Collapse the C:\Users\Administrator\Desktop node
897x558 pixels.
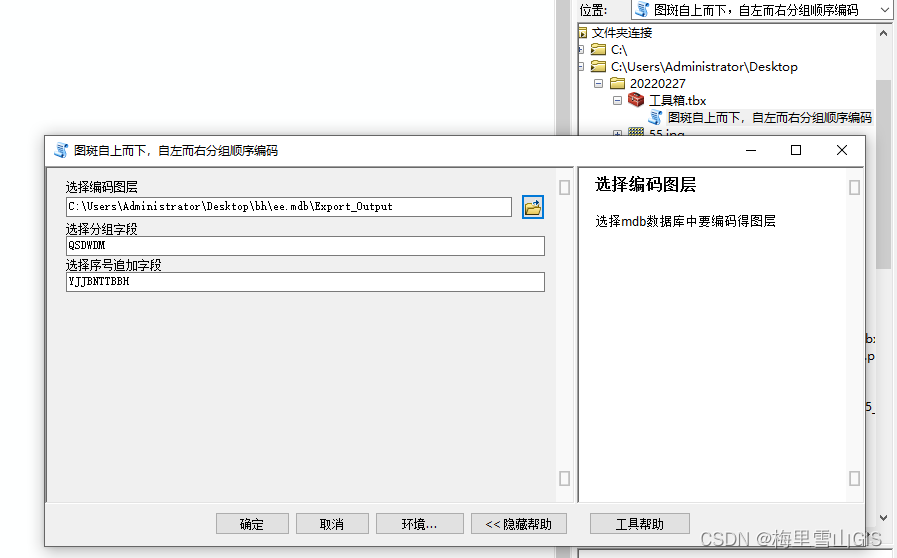pyautogui.click(x=581, y=67)
